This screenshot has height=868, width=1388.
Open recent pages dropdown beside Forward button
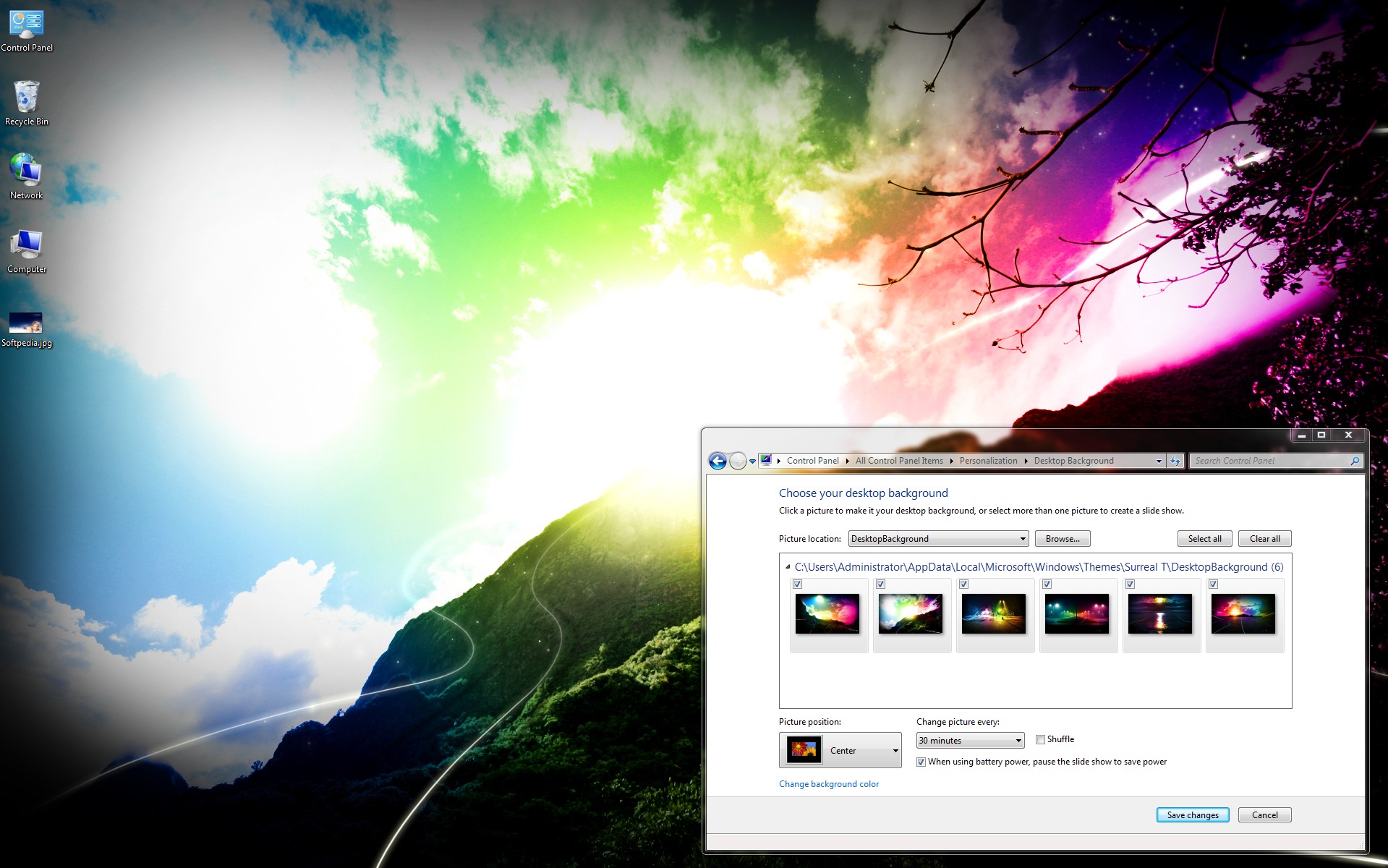point(752,461)
